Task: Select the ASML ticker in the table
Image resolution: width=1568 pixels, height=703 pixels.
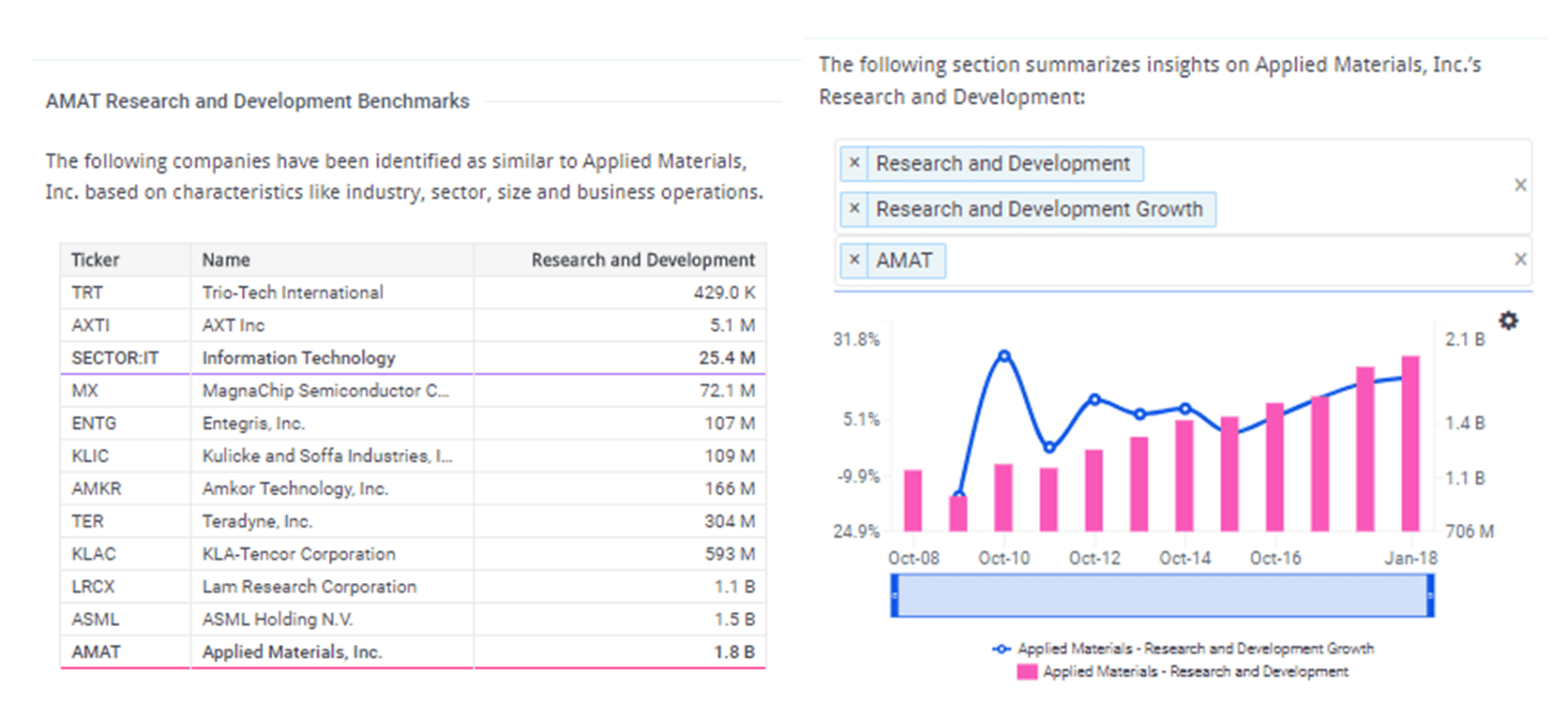Action: (x=96, y=620)
